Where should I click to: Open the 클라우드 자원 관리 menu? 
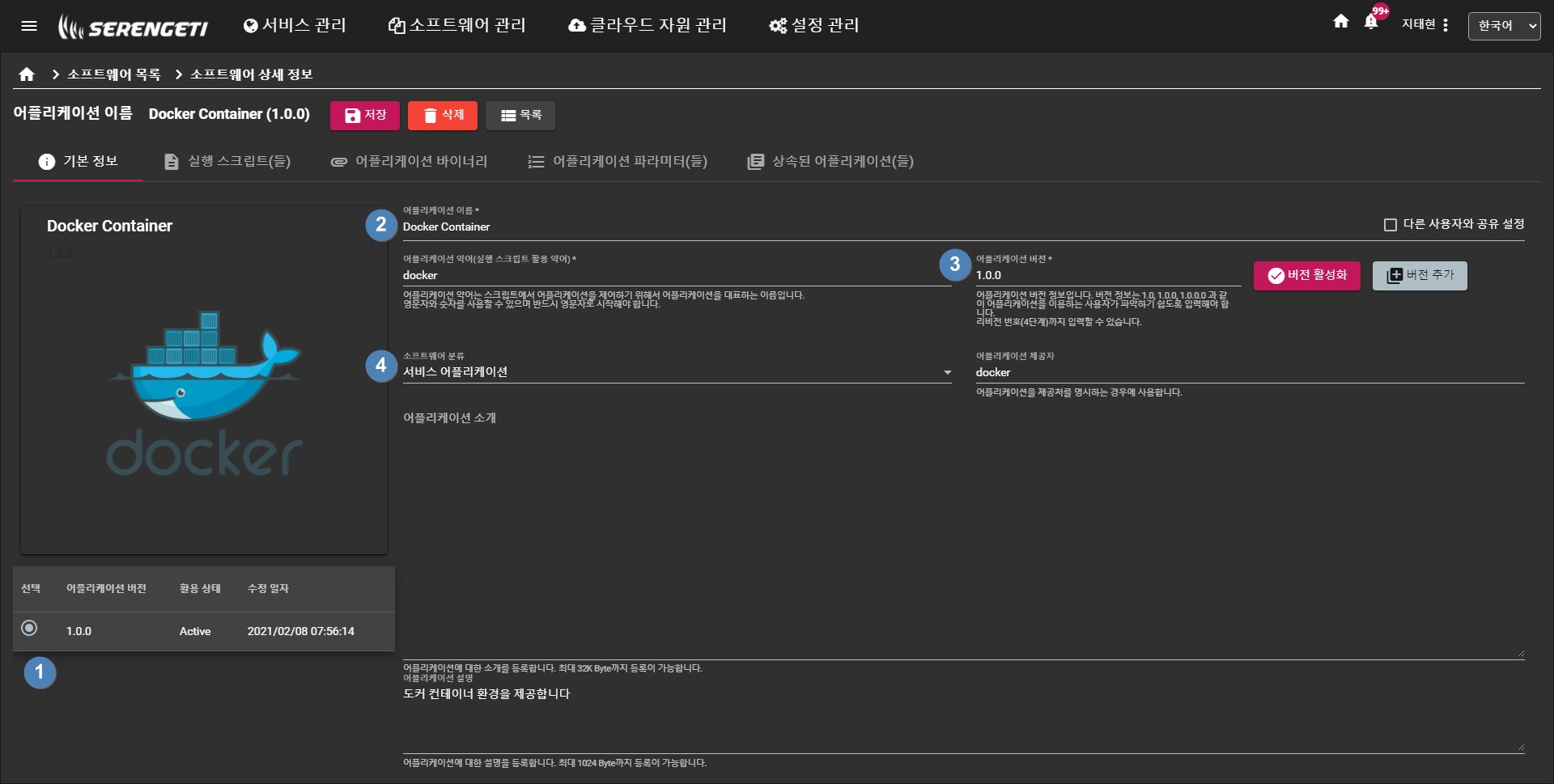point(647,26)
